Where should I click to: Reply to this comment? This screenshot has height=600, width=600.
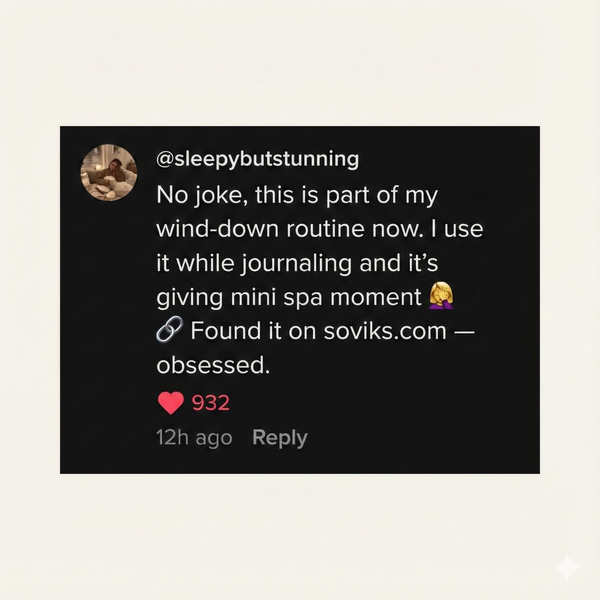tap(279, 438)
